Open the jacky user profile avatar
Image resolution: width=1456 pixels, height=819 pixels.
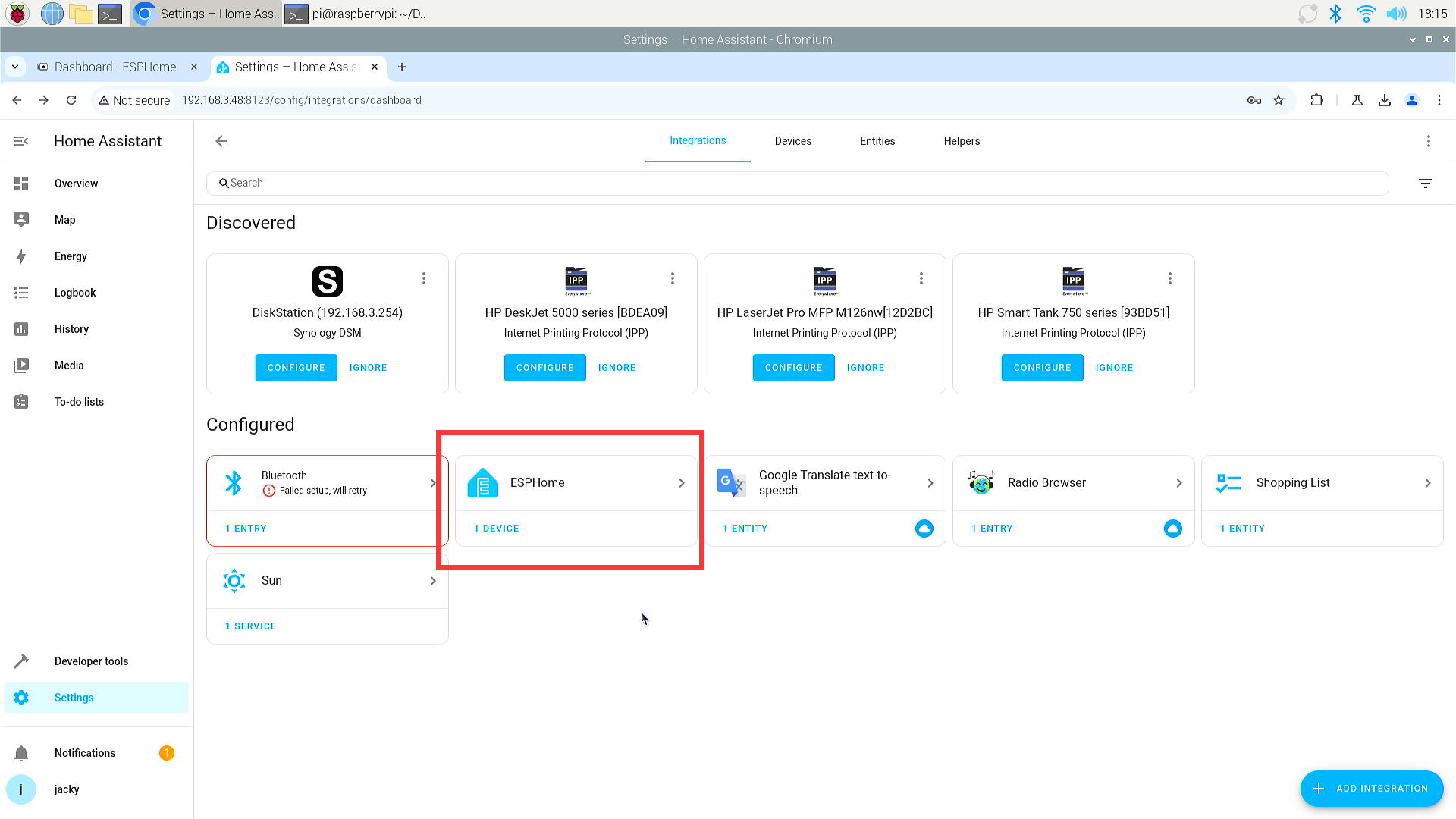tap(21, 789)
